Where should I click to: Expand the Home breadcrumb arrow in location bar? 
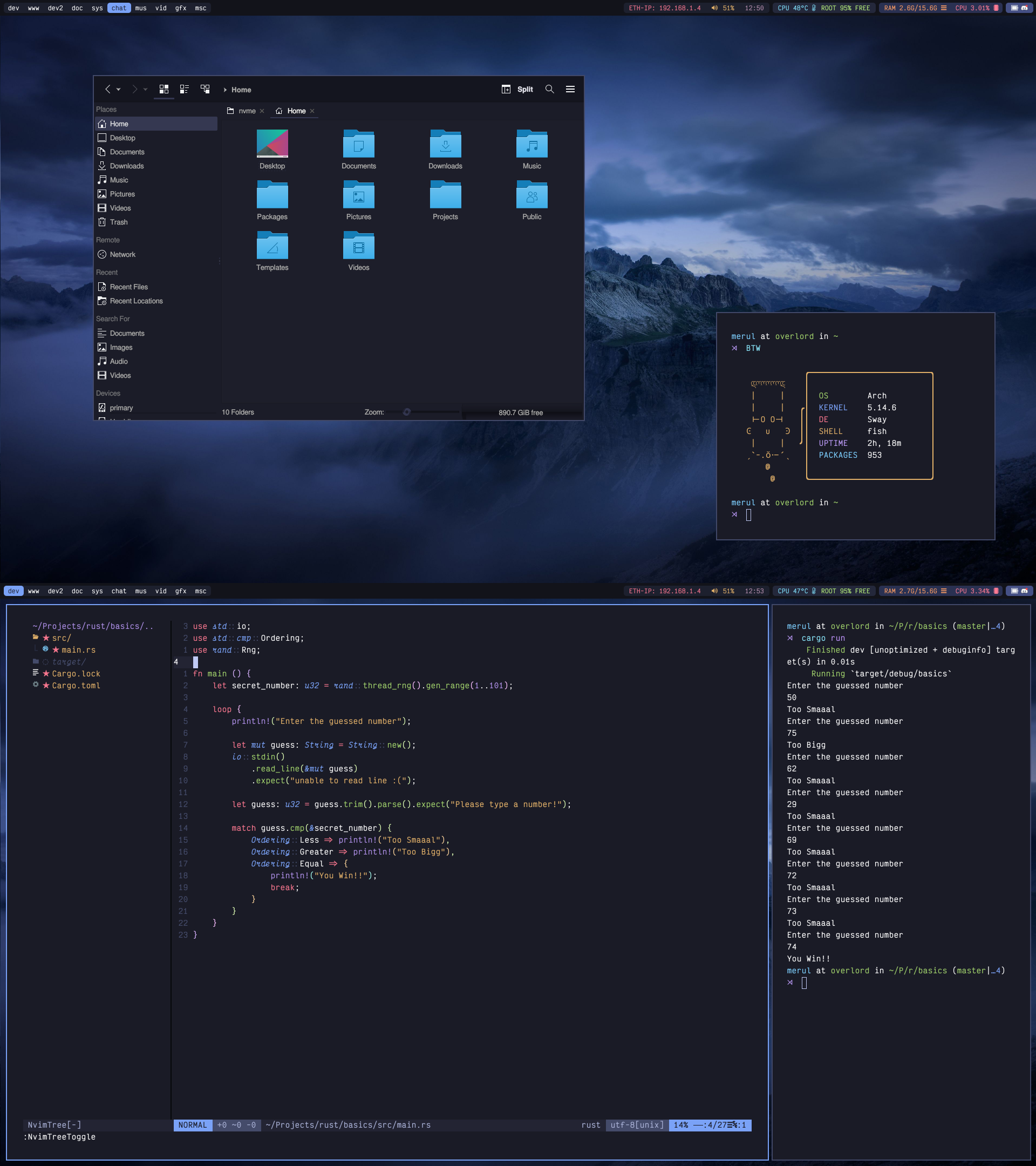(225, 90)
